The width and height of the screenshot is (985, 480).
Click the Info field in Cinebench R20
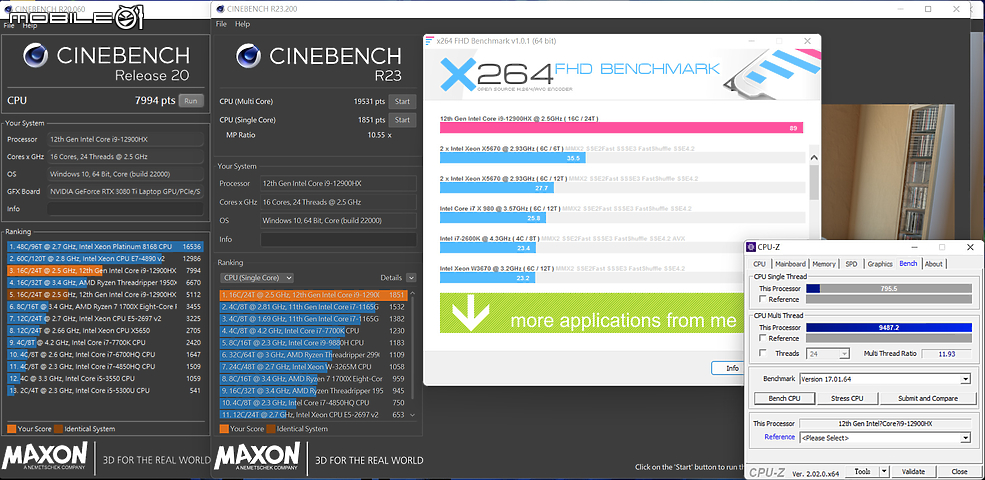125,209
